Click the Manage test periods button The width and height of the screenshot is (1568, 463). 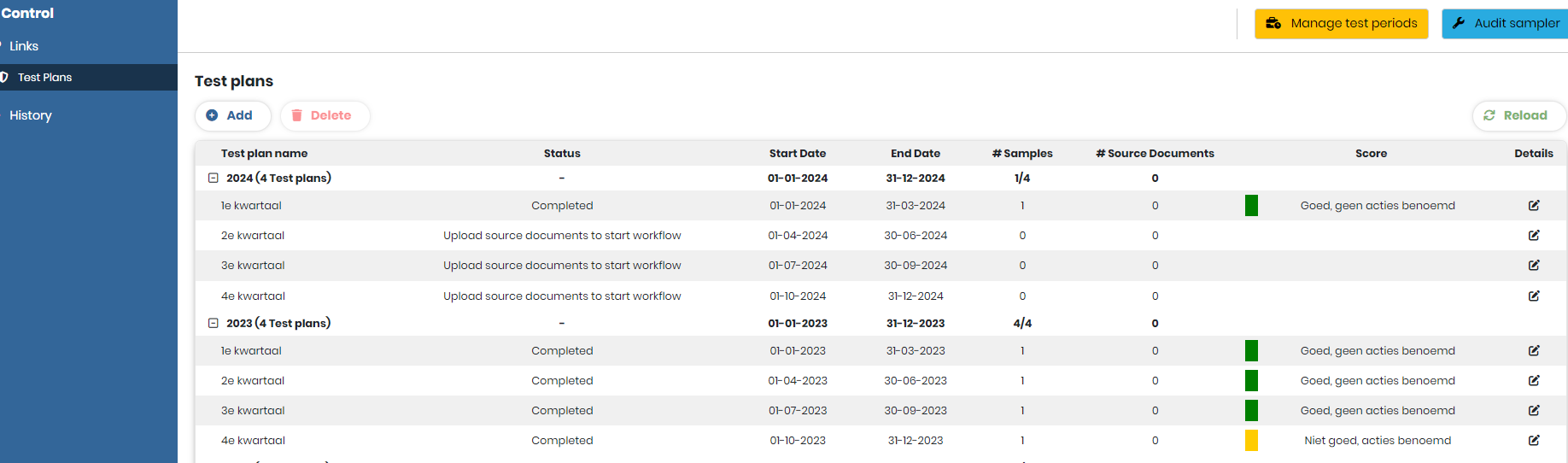pos(1341,23)
